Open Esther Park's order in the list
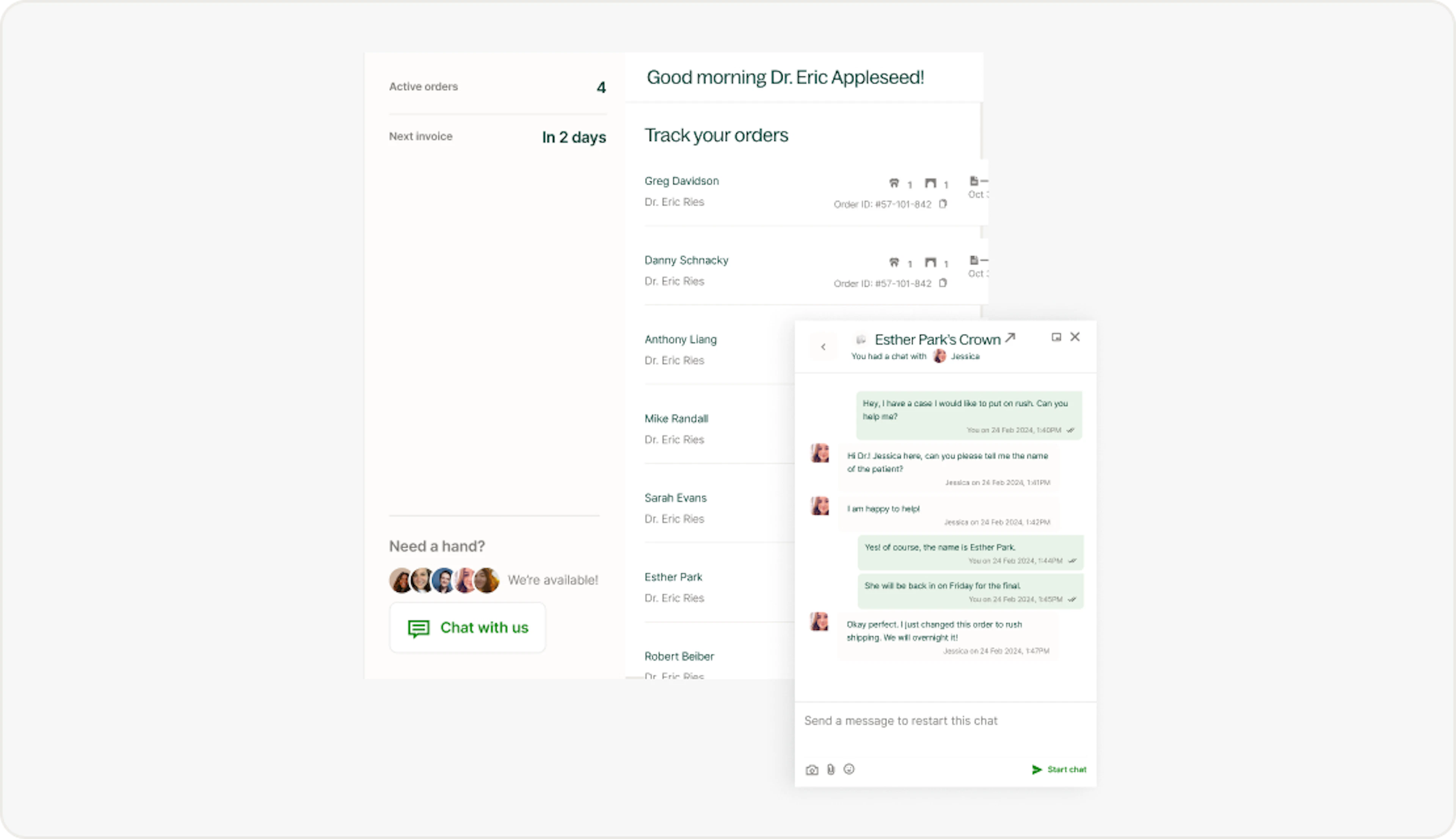This screenshot has width=1456, height=839. tap(673, 578)
